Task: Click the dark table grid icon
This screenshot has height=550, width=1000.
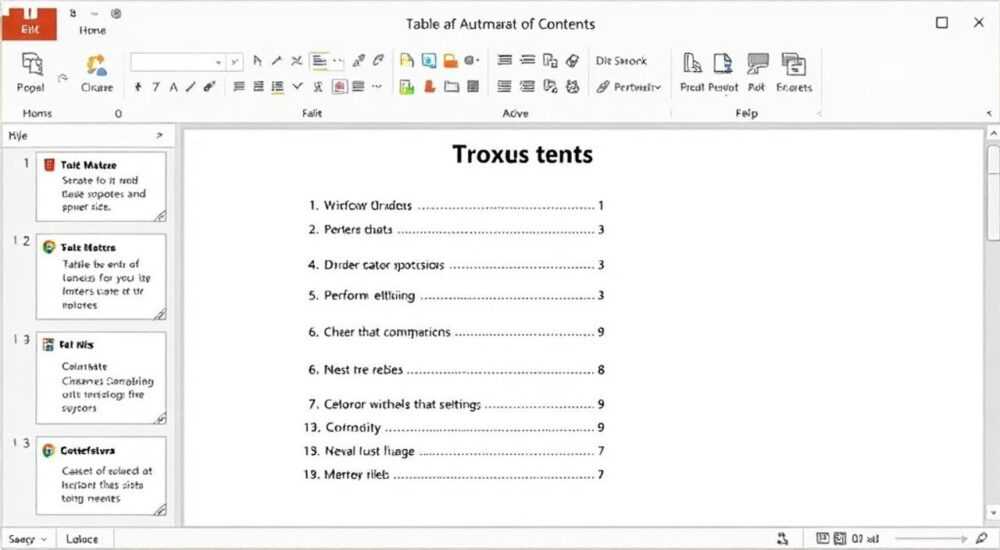Action: (x=473, y=87)
